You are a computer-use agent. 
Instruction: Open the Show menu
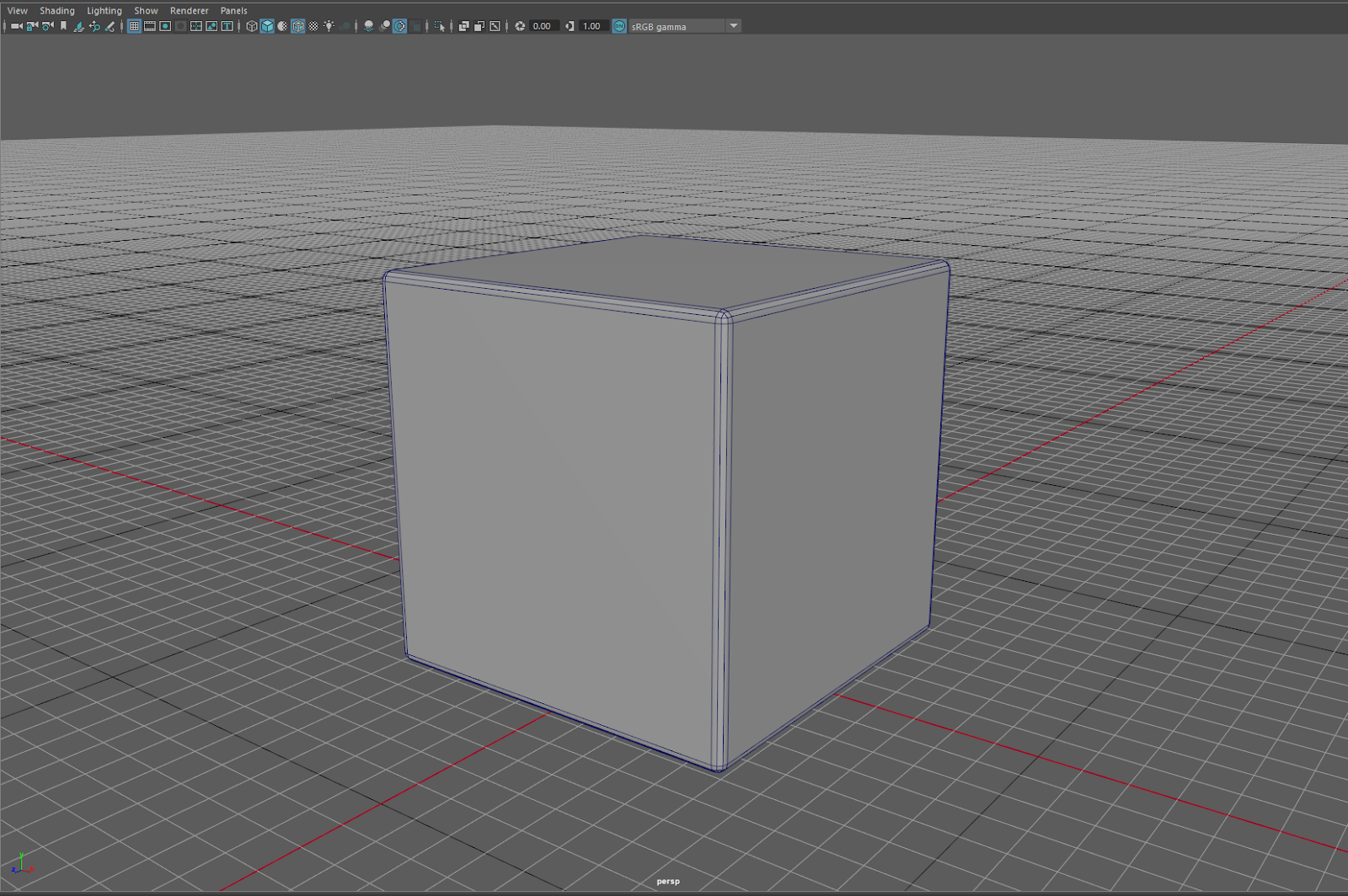point(146,11)
